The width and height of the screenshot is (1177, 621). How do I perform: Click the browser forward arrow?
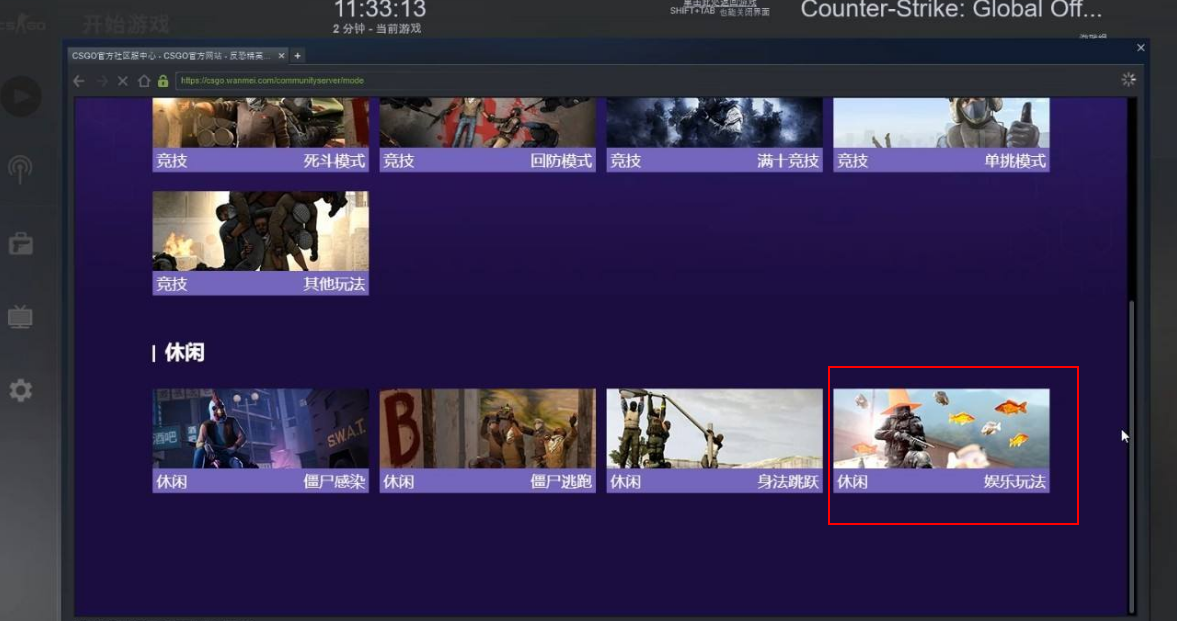tap(102, 80)
